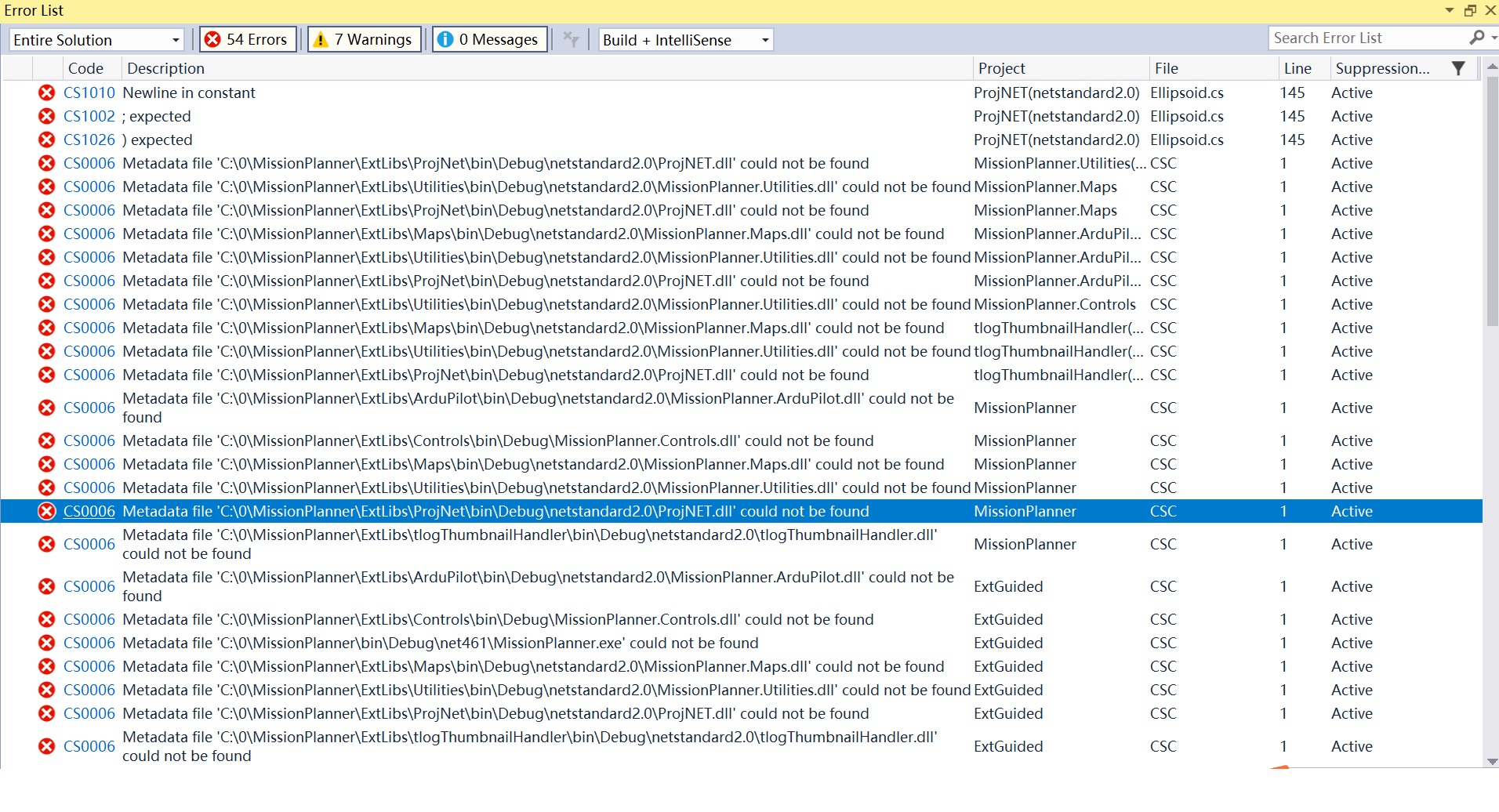The width and height of the screenshot is (1499, 812).
Task: Toggle the 54 Errors filter
Action: [248, 39]
